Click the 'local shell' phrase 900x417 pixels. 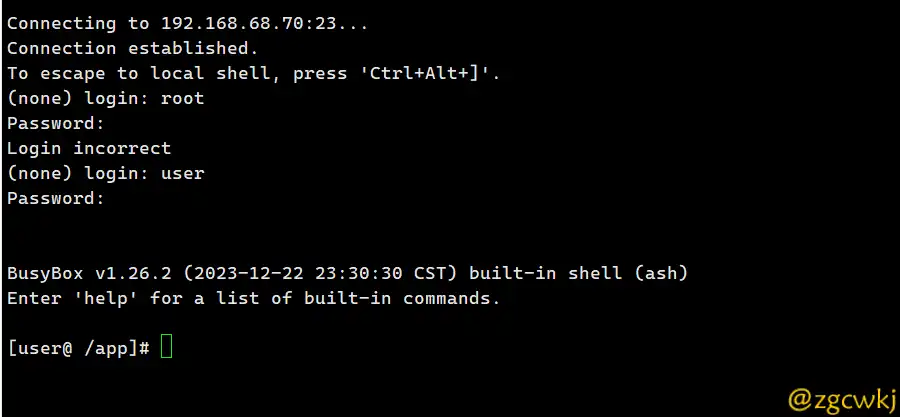tap(215, 73)
